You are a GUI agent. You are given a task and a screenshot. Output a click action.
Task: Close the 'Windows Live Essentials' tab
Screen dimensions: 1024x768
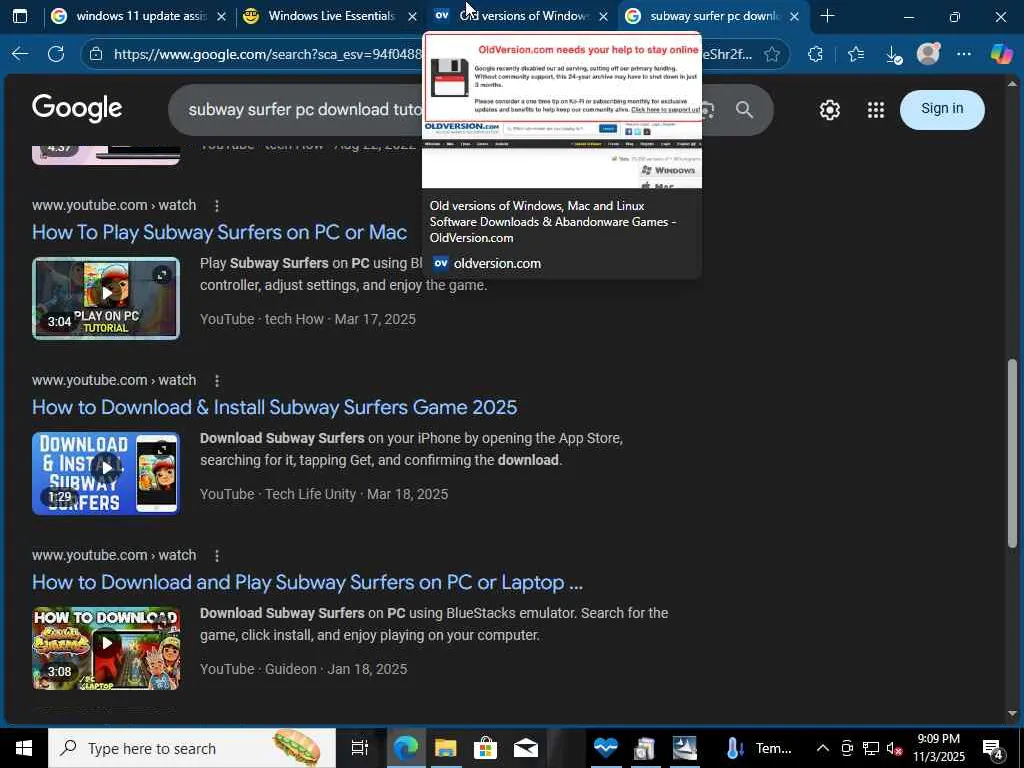pos(412,16)
